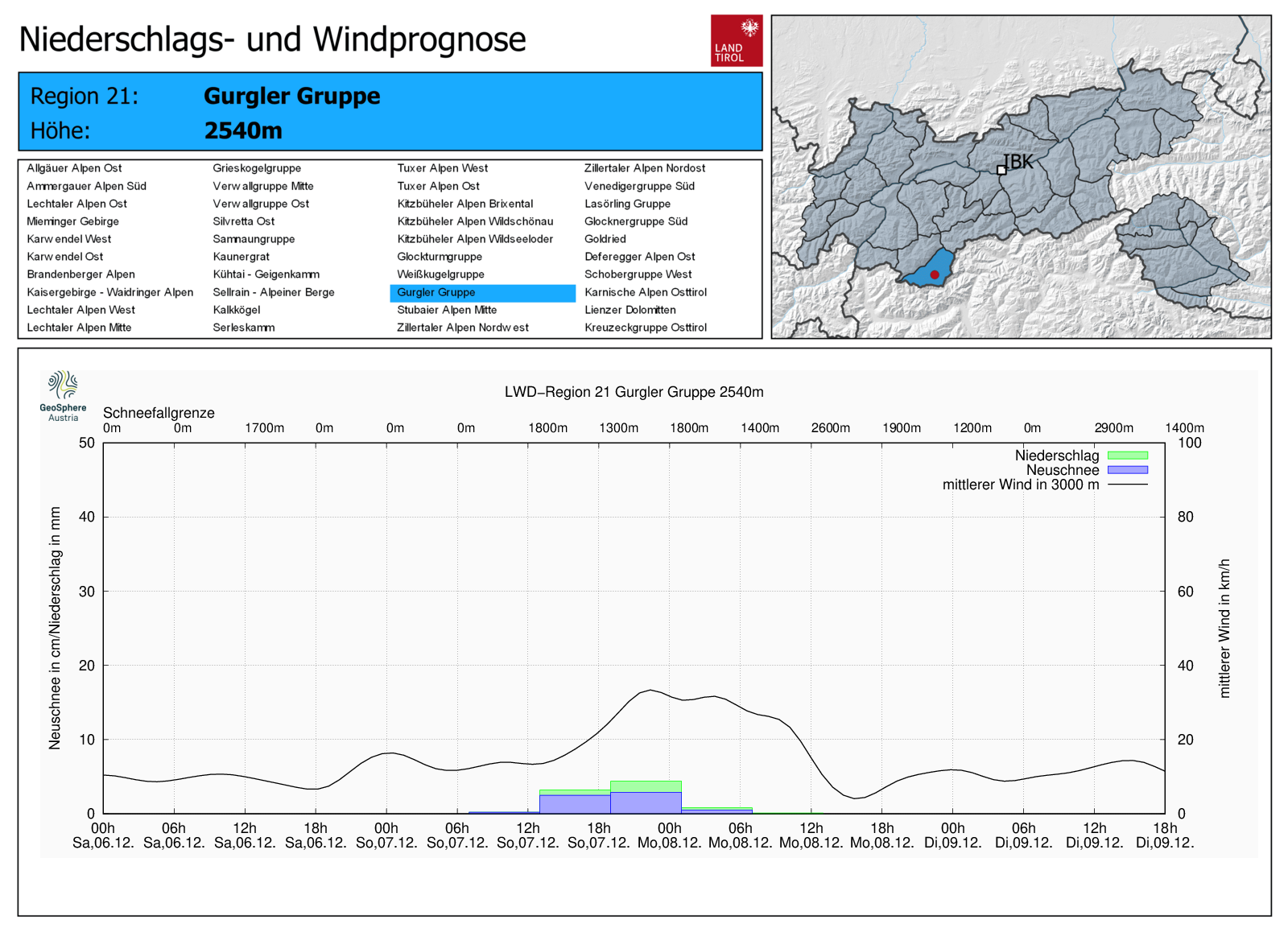Select Kühtai - Geigenkamm region
The height and width of the screenshot is (928, 1288).
pyautogui.click(x=266, y=274)
